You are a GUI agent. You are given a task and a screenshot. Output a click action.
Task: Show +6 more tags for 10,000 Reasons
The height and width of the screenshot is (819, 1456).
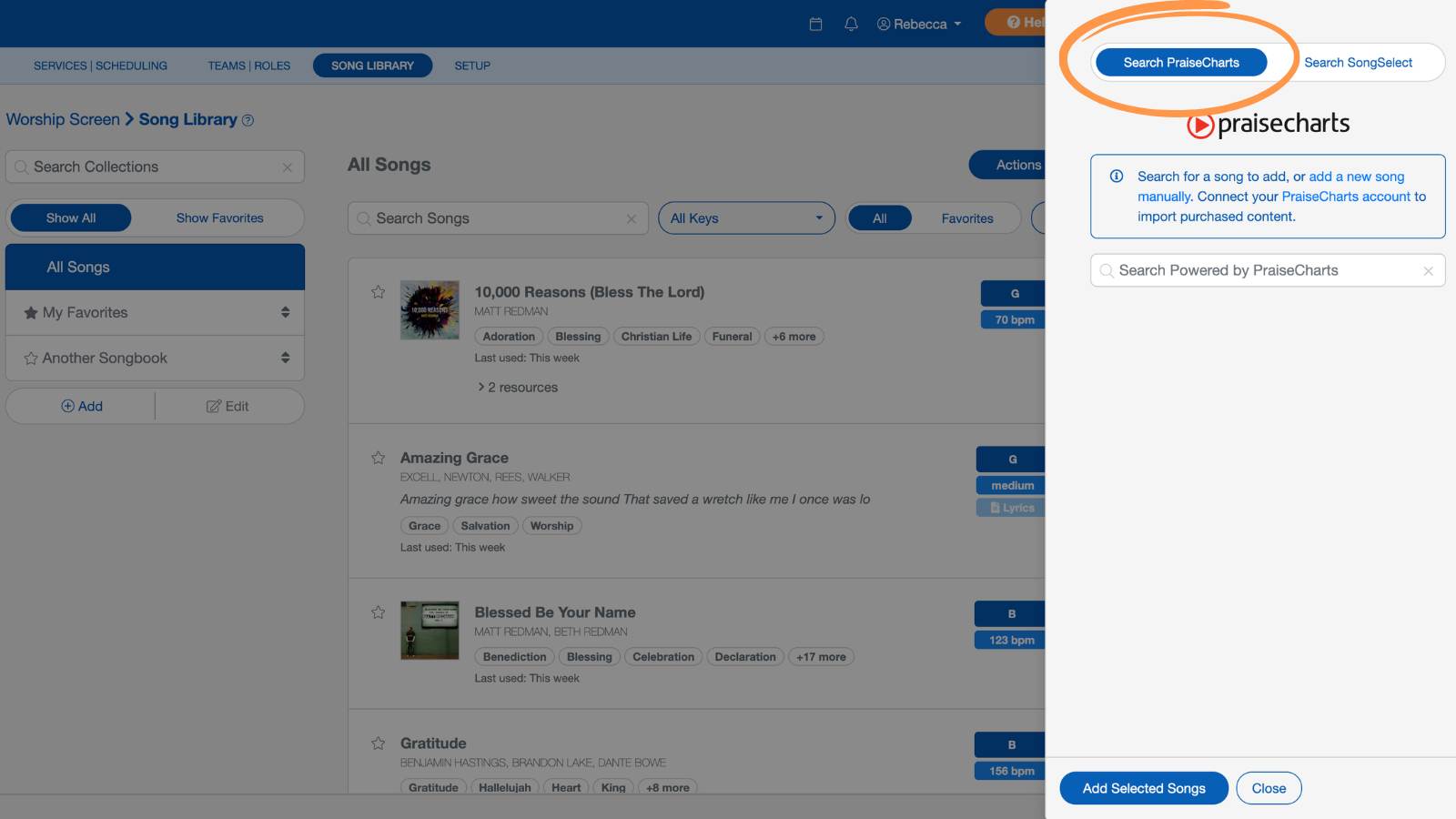click(x=794, y=337)
